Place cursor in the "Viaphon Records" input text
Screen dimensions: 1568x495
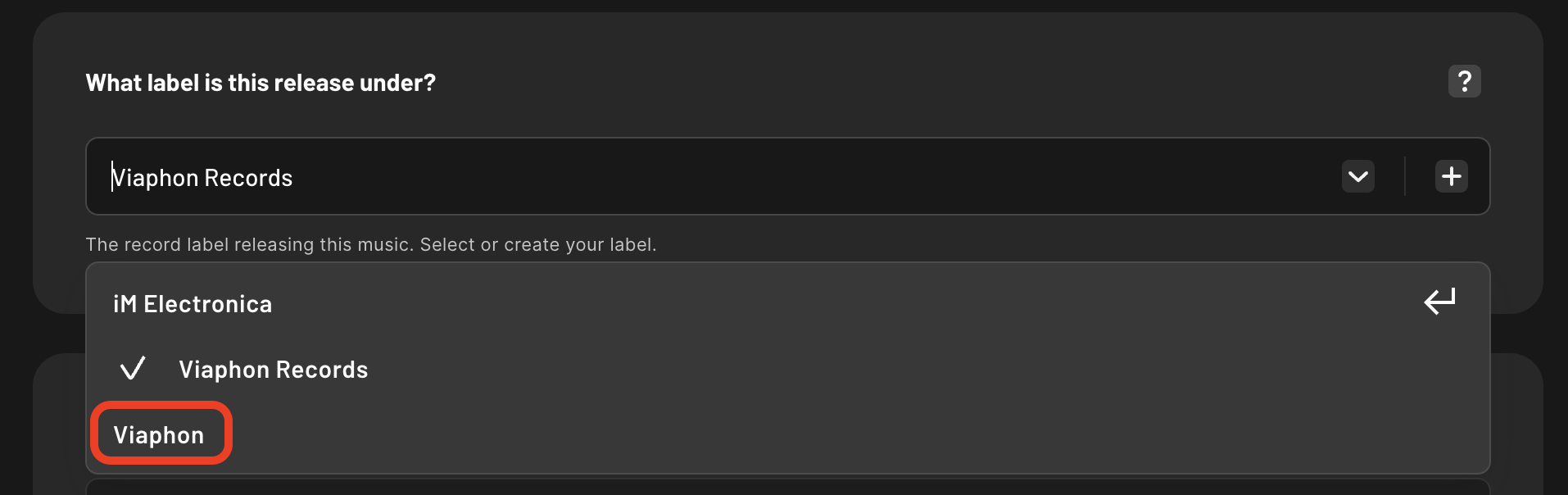point(202,178)
